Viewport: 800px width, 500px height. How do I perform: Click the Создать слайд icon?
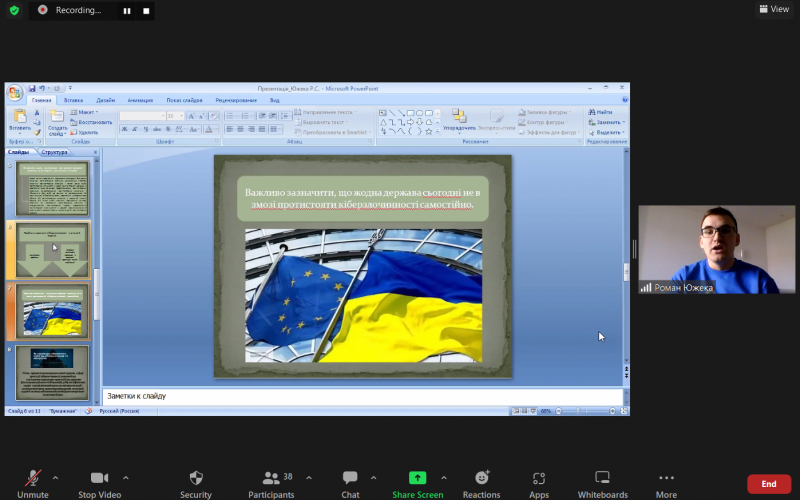point(57,116)
